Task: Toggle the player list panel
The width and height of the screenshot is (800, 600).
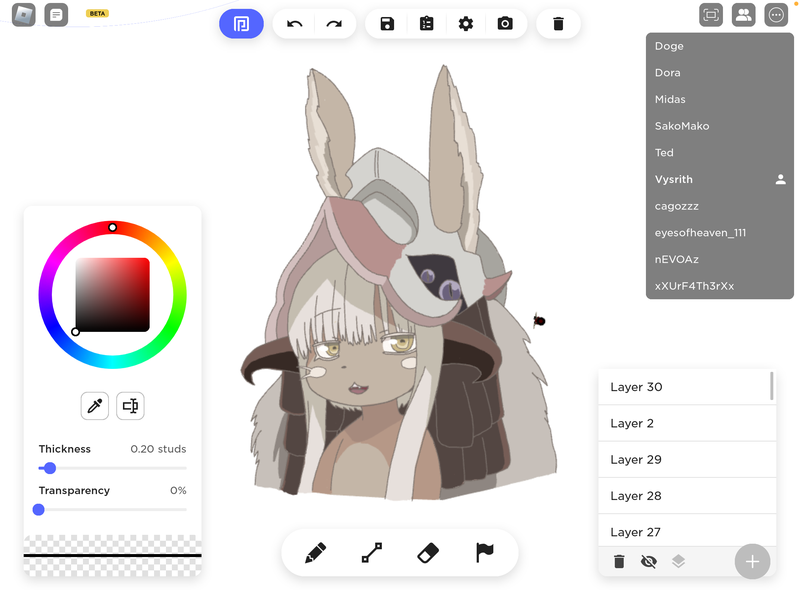Action: pyautogui.click(x=743, y=15)
